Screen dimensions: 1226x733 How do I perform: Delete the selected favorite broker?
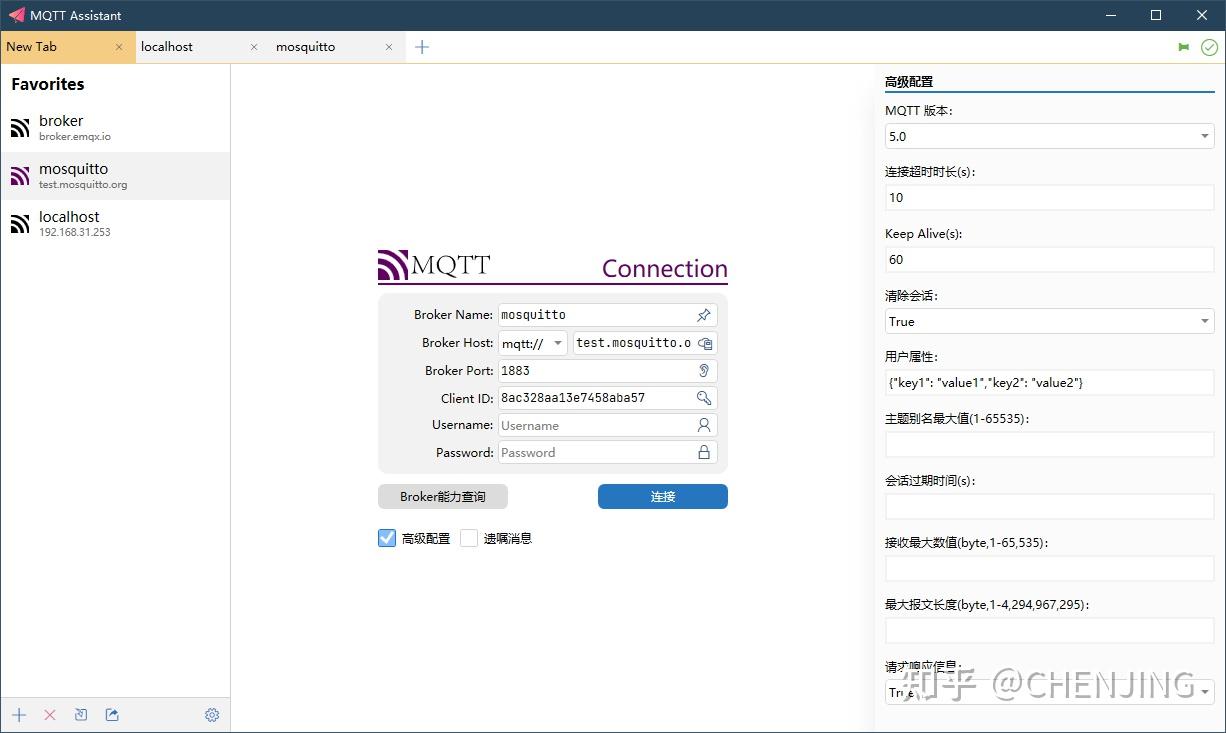(50, 715)
